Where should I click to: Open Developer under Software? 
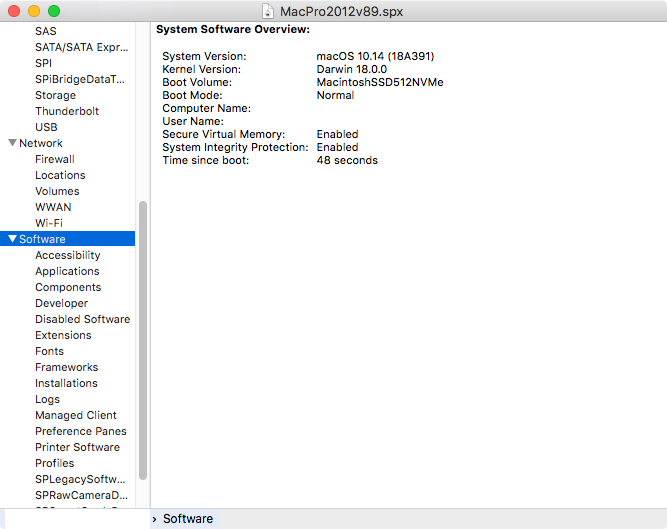click(61, 303)
